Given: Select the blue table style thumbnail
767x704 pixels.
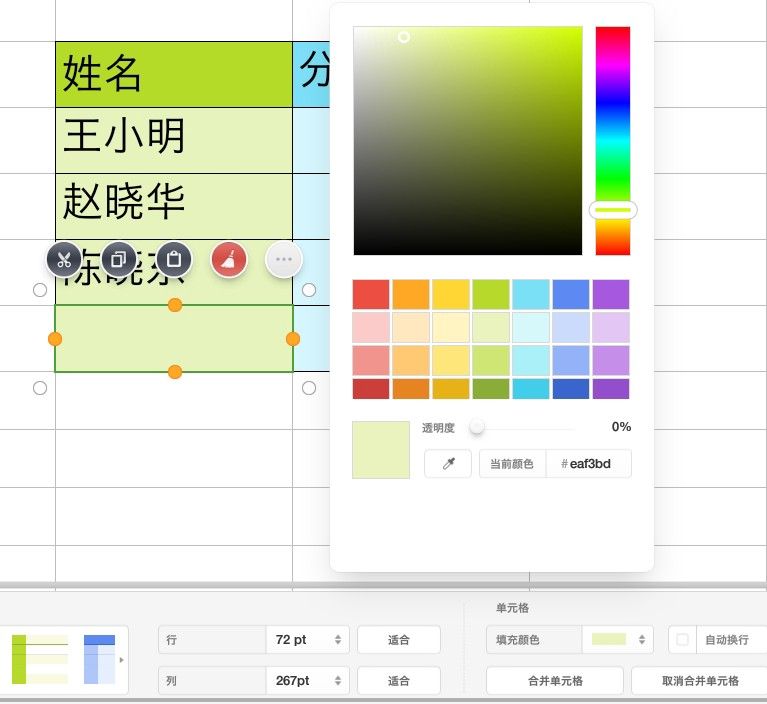Looking at the screenshot, I should [x=99, y=659].
